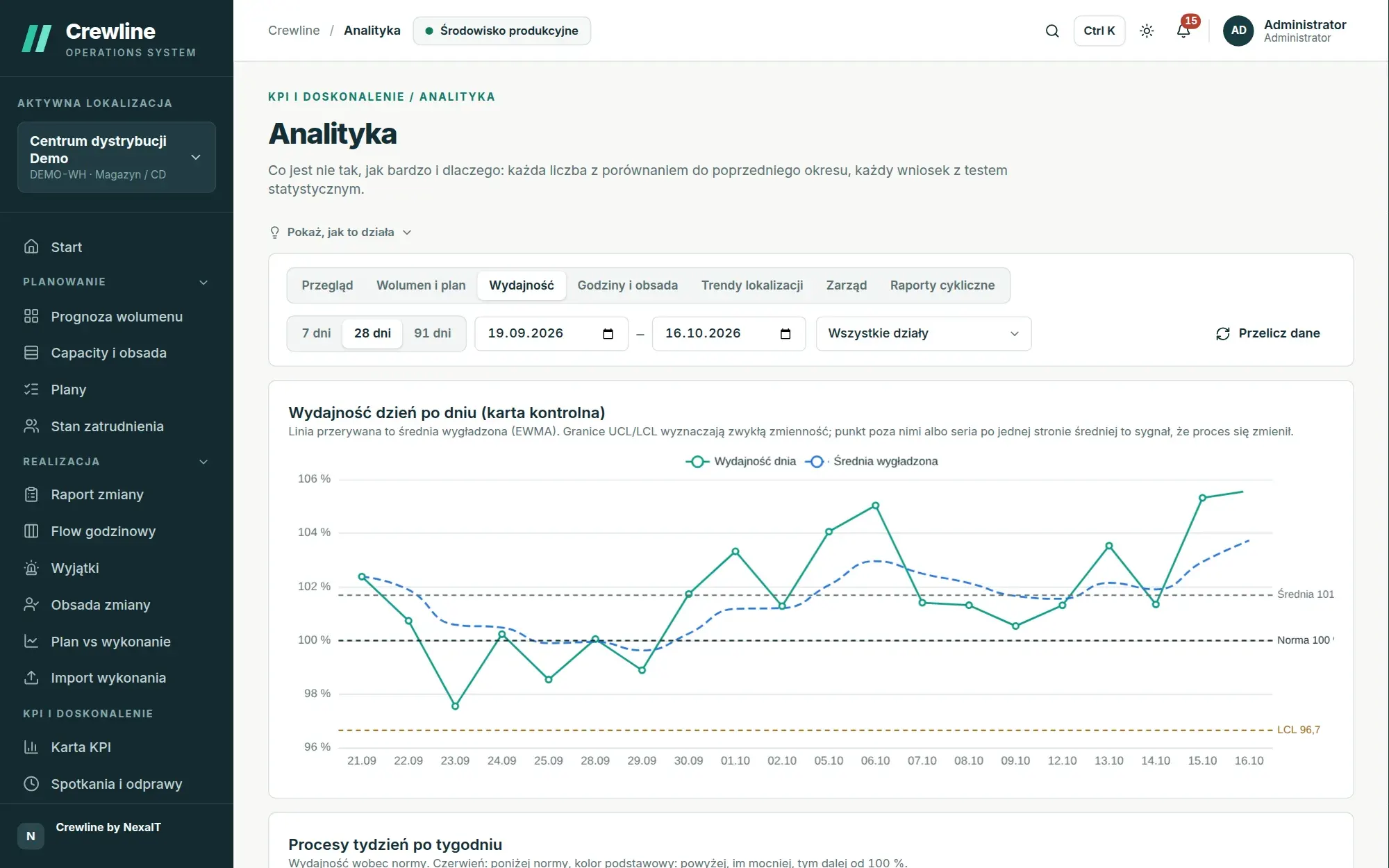
Task: Click the Crewline slashes logo
Action: pos(37,39)
